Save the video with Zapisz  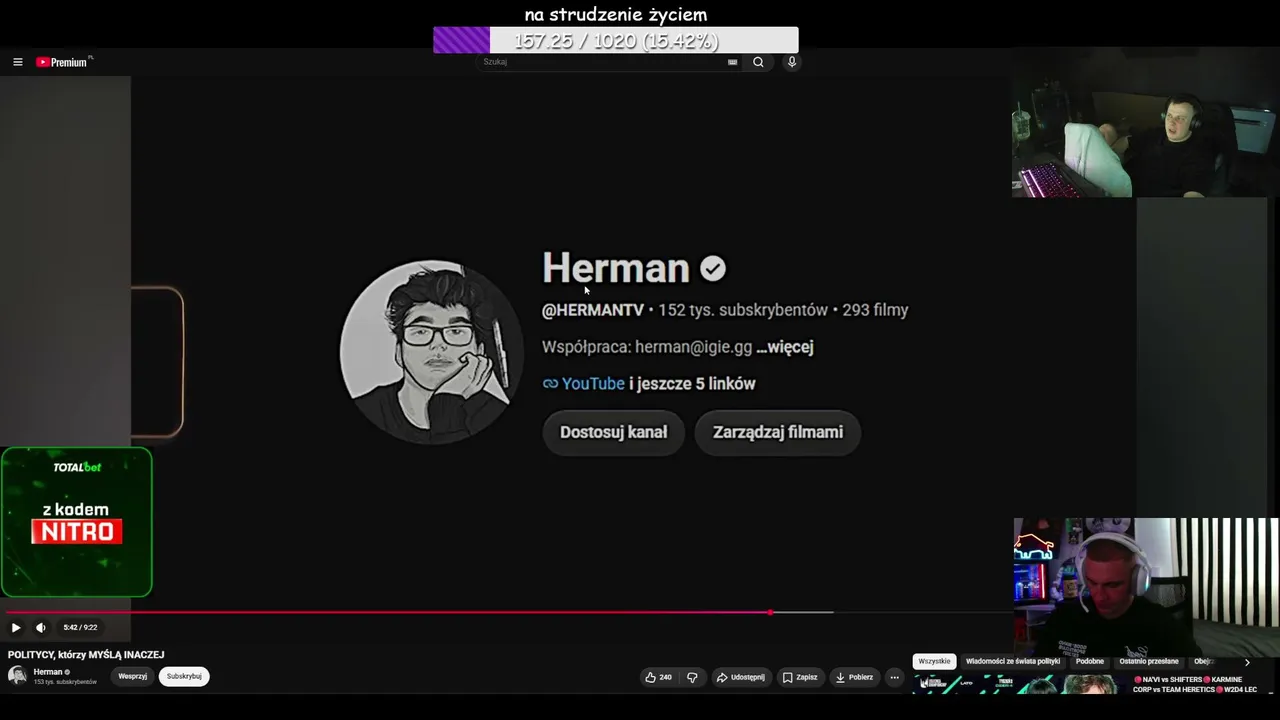pyautogui.click(x=800, y=677)
